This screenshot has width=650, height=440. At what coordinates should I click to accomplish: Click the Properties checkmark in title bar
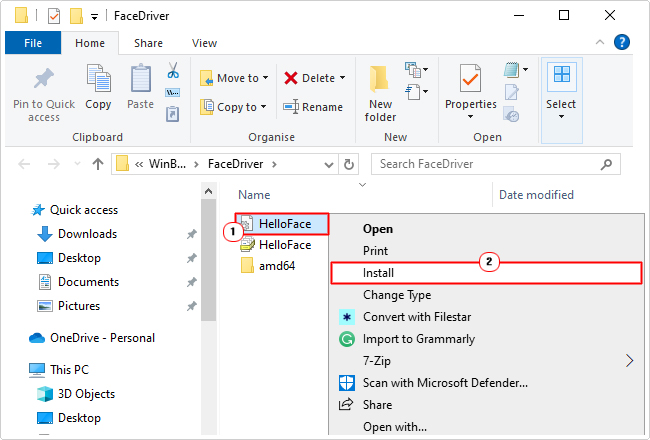point(54,16)
